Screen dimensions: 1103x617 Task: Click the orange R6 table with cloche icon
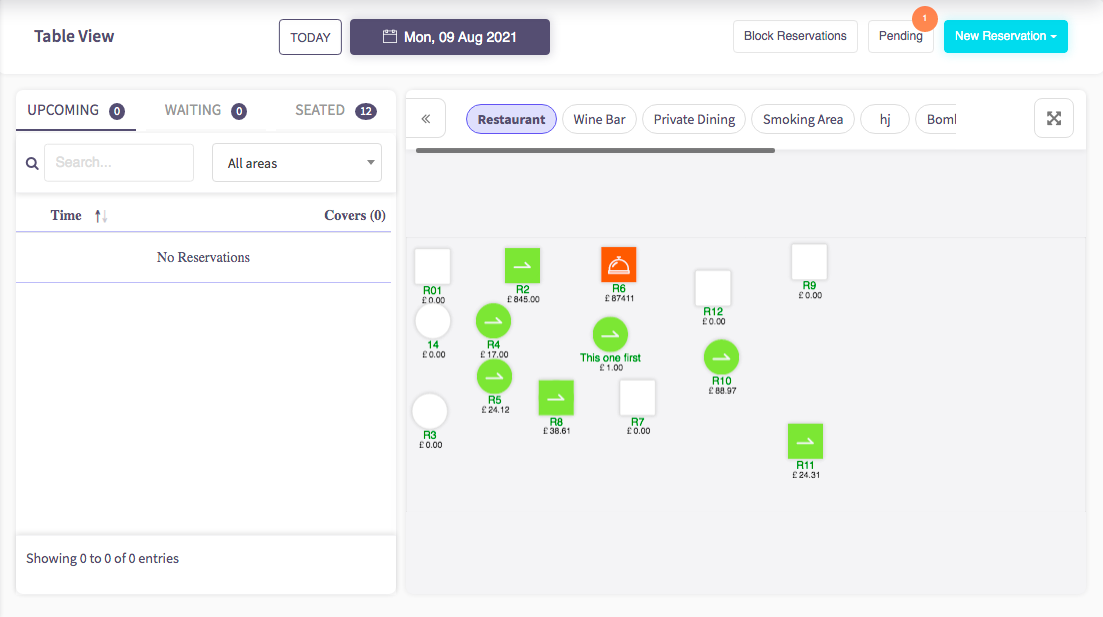coord(618,265)
